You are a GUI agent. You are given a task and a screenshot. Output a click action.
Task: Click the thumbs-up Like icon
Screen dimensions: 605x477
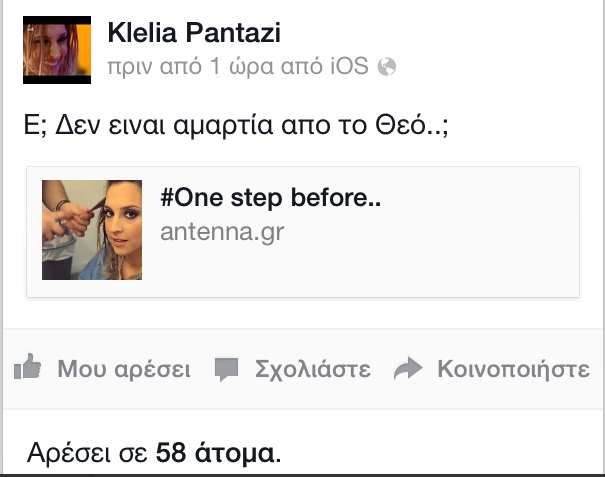point(27,367)
